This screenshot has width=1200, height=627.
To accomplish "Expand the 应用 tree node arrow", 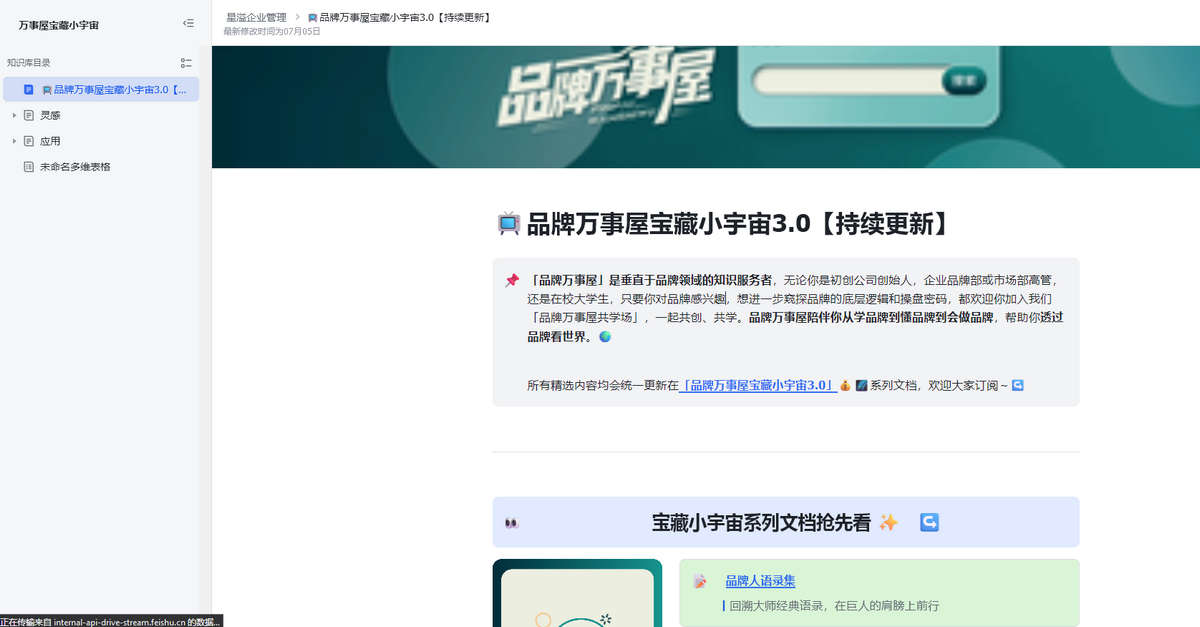I will pos(14,141).
